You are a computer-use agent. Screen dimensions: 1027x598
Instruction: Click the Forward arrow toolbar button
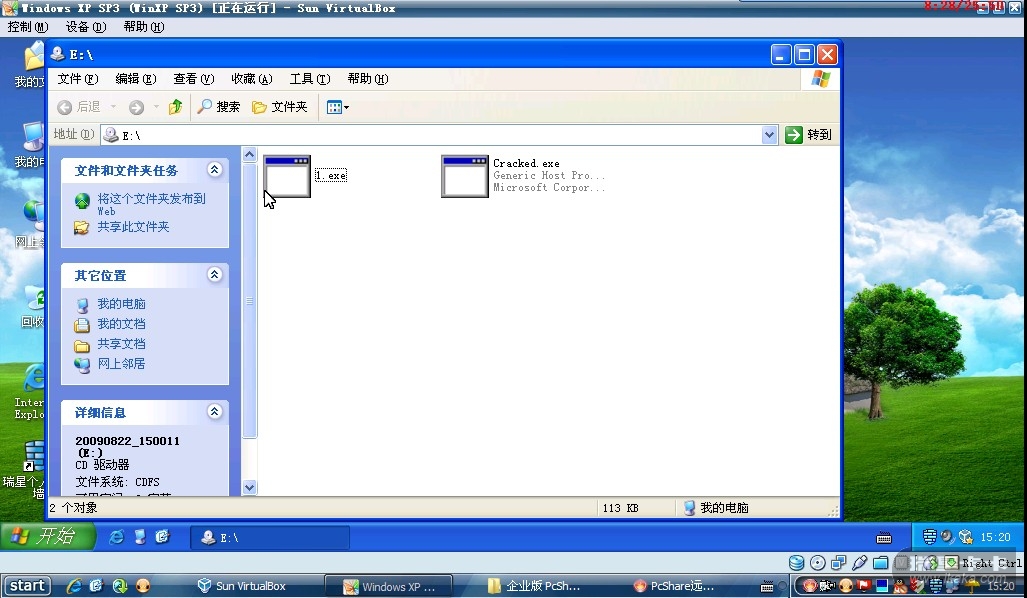coord(136,107)
